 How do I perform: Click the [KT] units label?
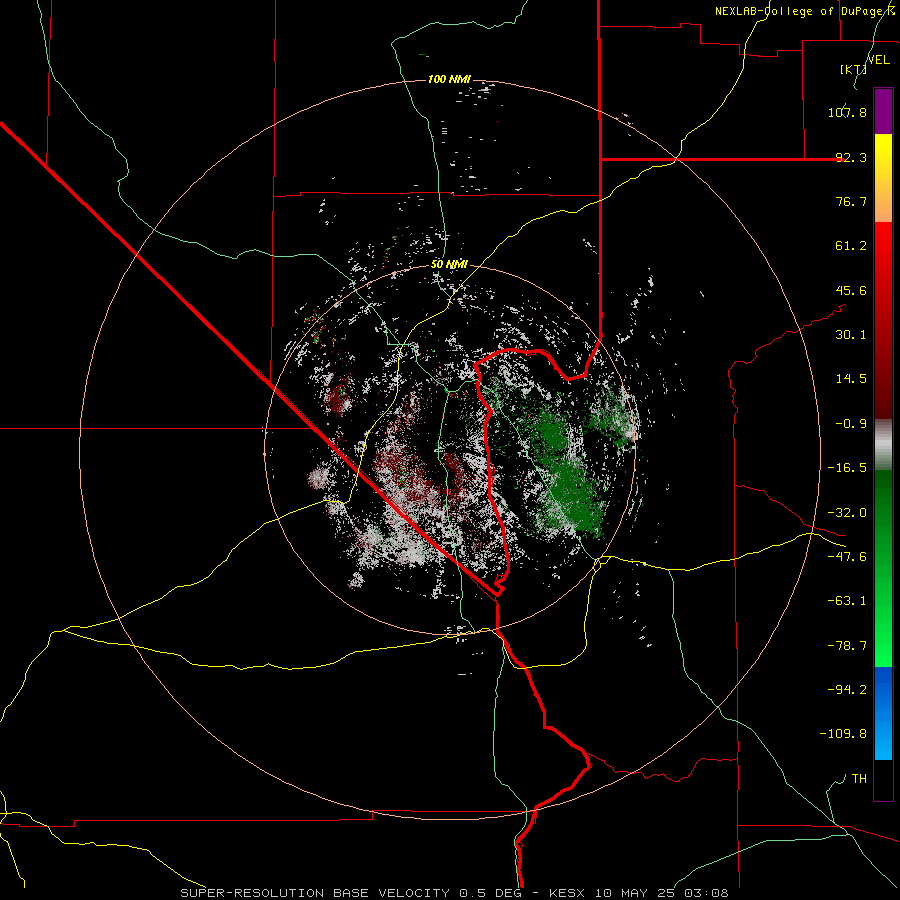(x=853, y=69)
